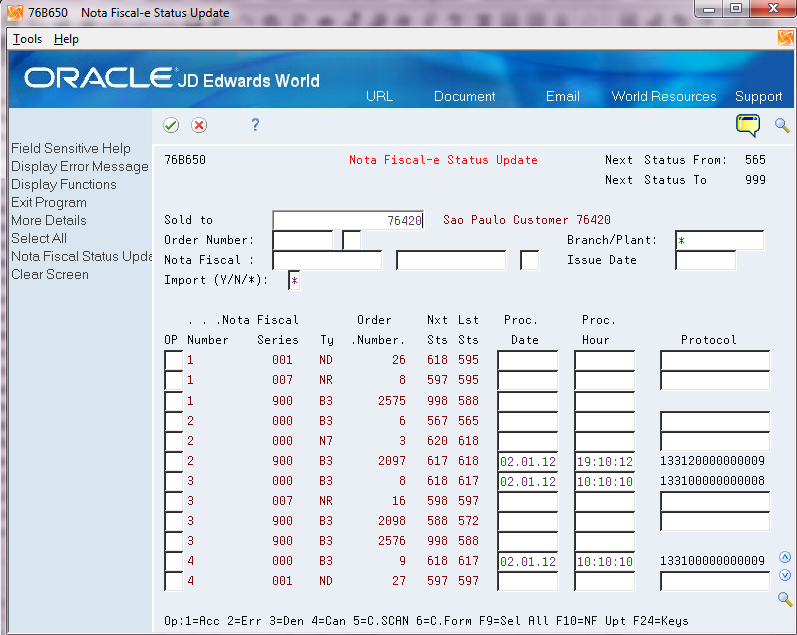Click the Import (Y/N/*) field

(294, 280)
